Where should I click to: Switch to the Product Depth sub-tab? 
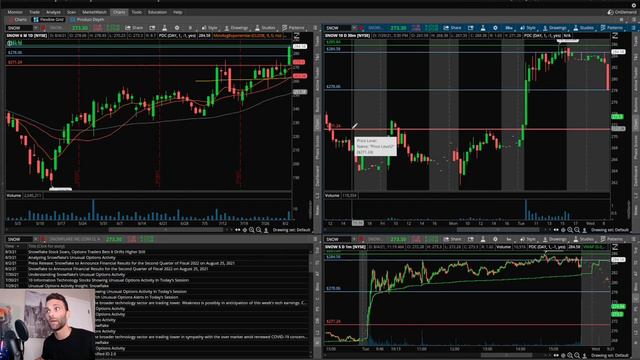point(87,20)
